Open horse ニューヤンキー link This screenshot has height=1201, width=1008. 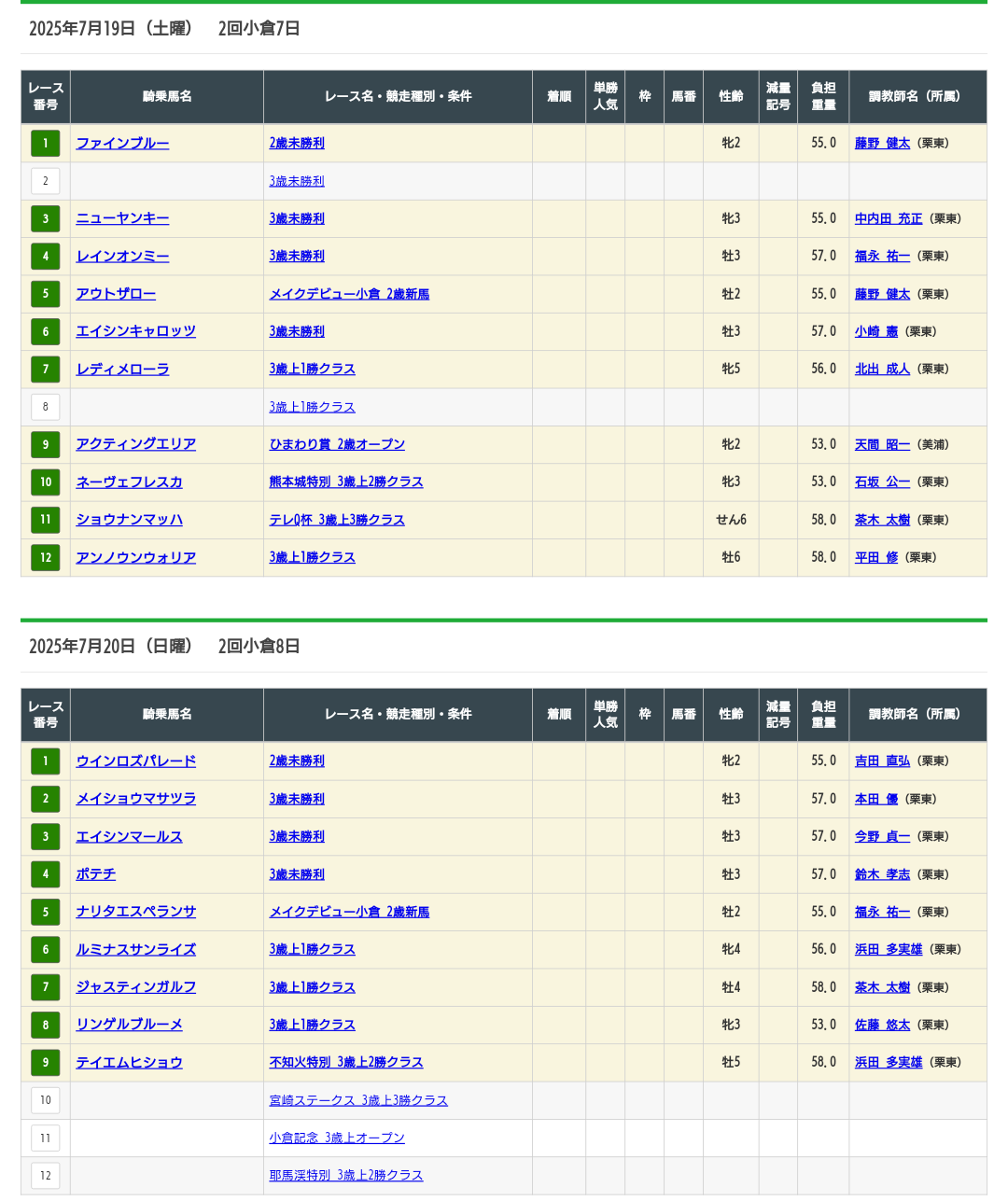[x=122, y=218]
